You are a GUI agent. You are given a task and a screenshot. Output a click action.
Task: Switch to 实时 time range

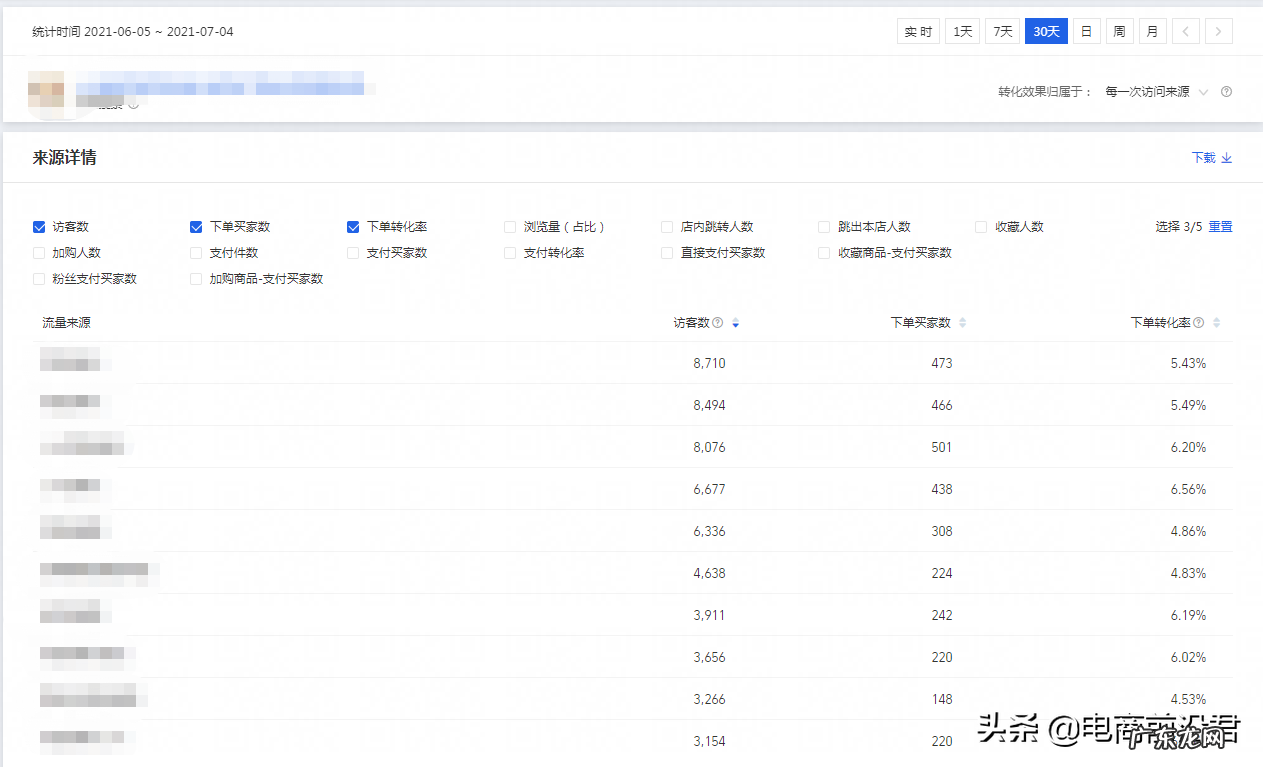918,32
